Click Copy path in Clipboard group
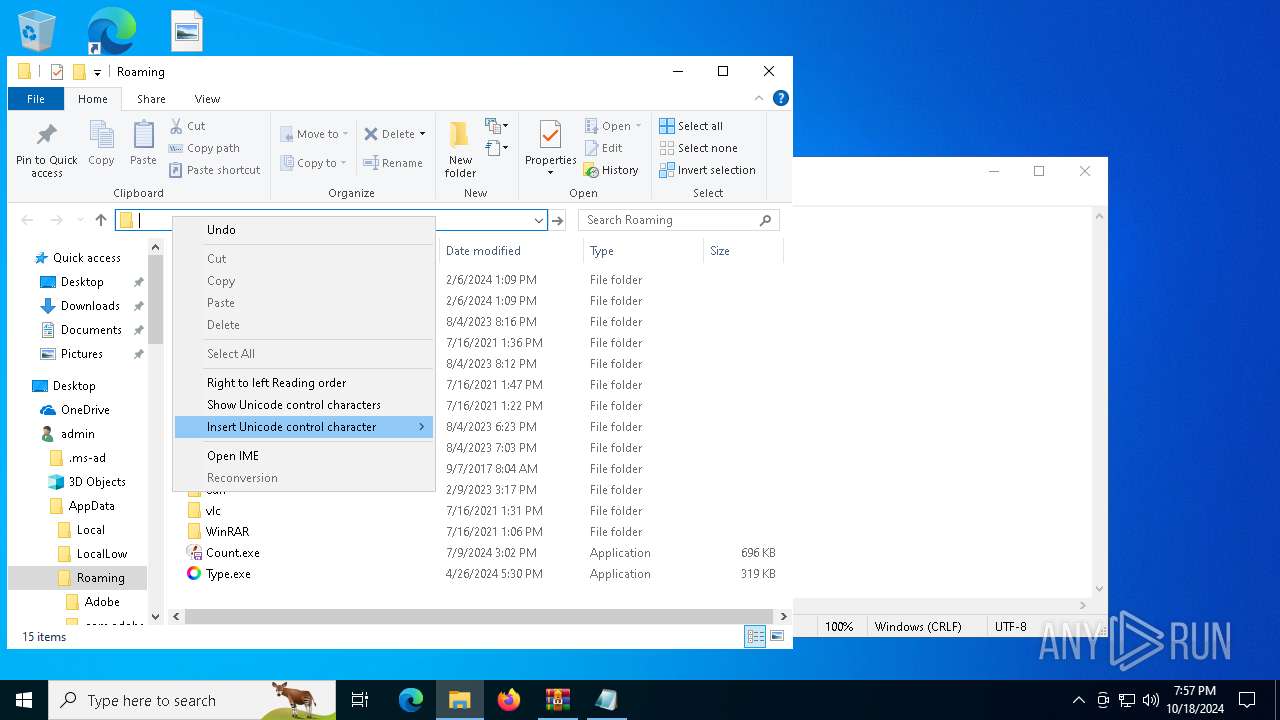This screenshot has width=1280, height=720. 205,148
